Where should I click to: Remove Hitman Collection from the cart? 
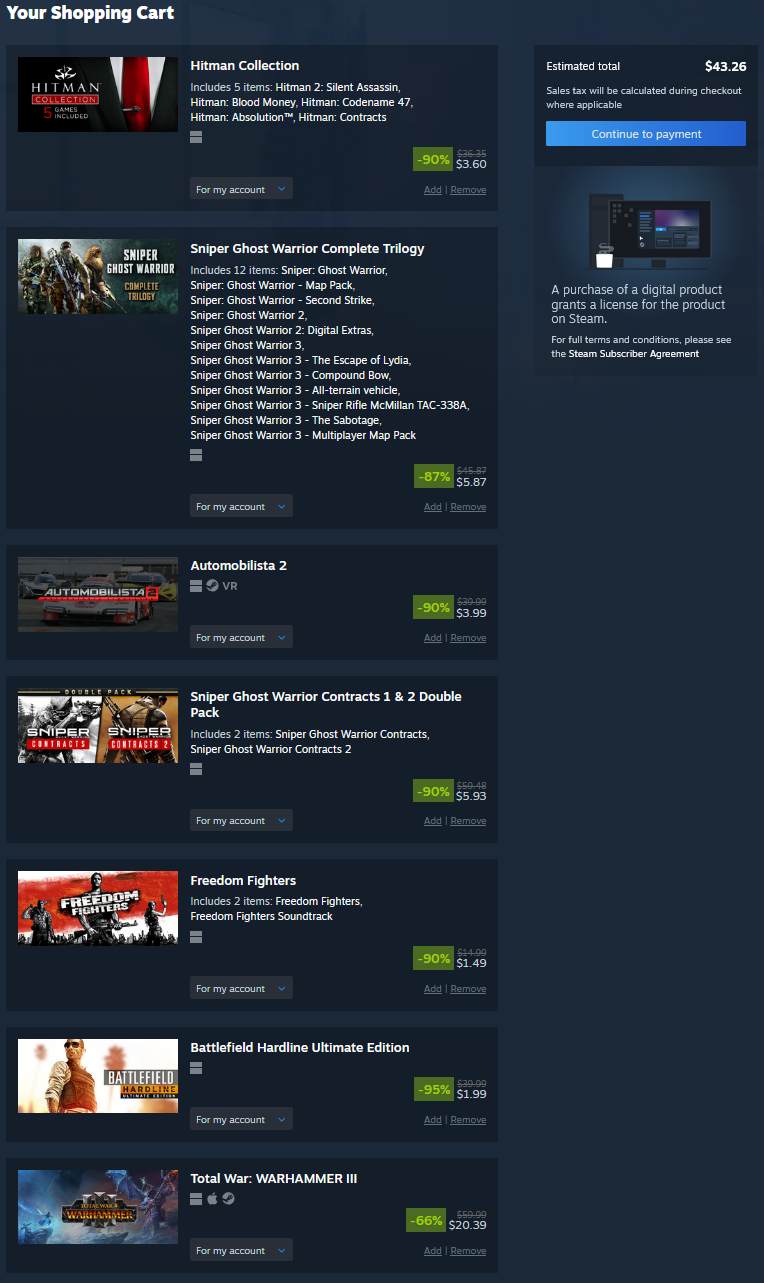click(468, 190)
